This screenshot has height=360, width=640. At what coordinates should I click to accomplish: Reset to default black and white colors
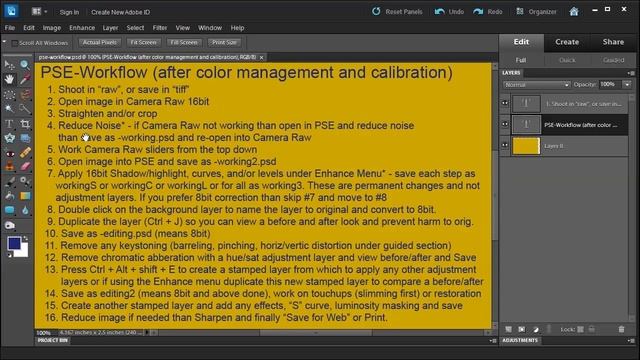pyautogui.click(x=9, y=255)
